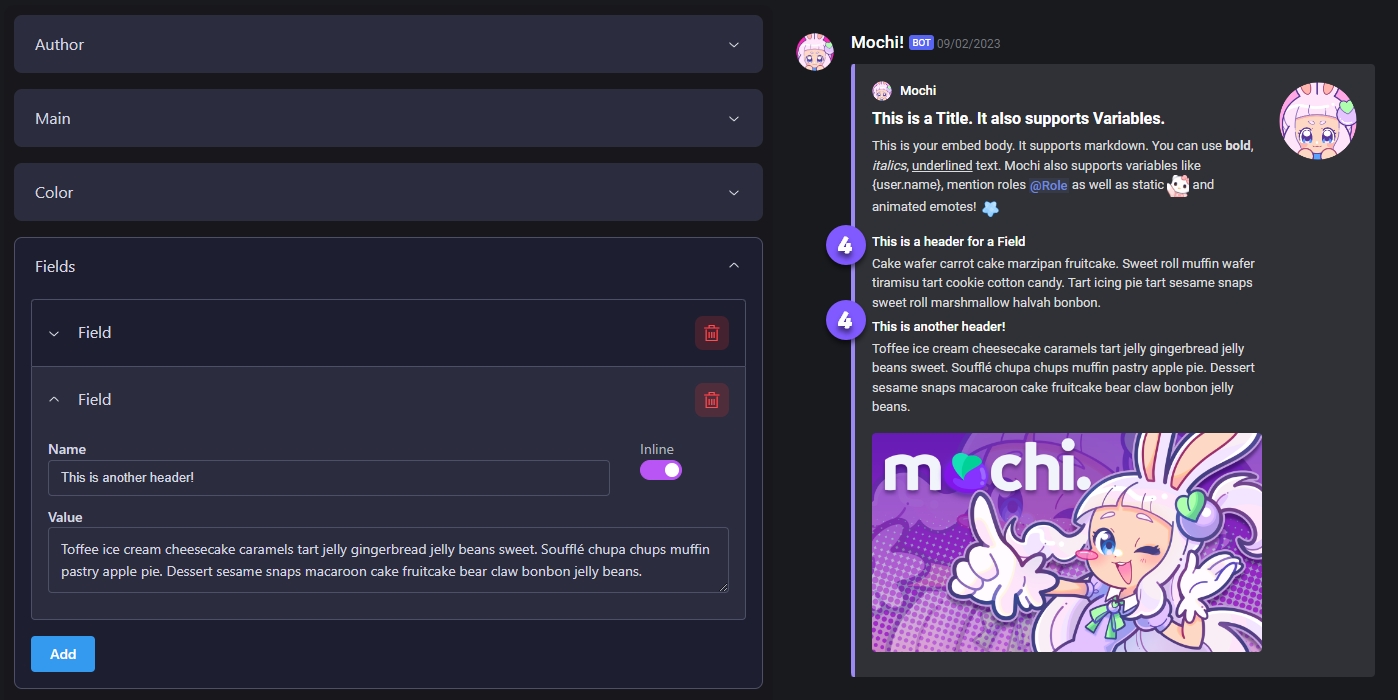Click Mochi bot avatar beside message
This screenshot has height=700, width=1398.
815,52
